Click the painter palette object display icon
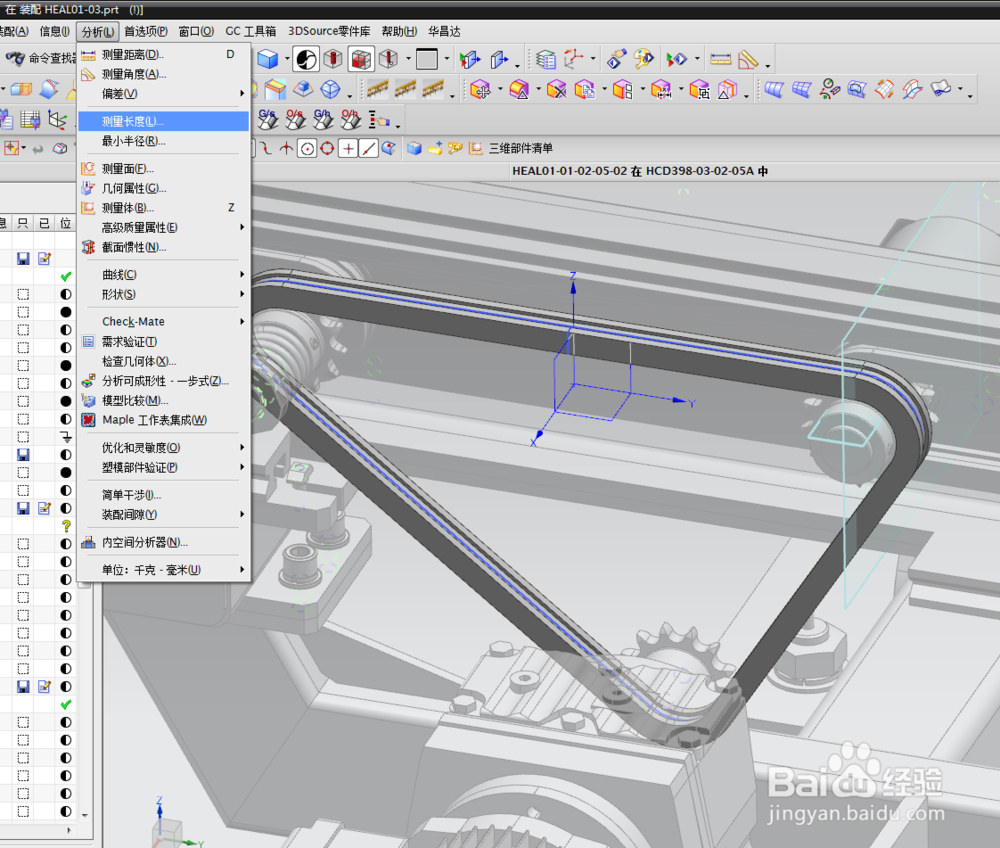 [643, 59]
